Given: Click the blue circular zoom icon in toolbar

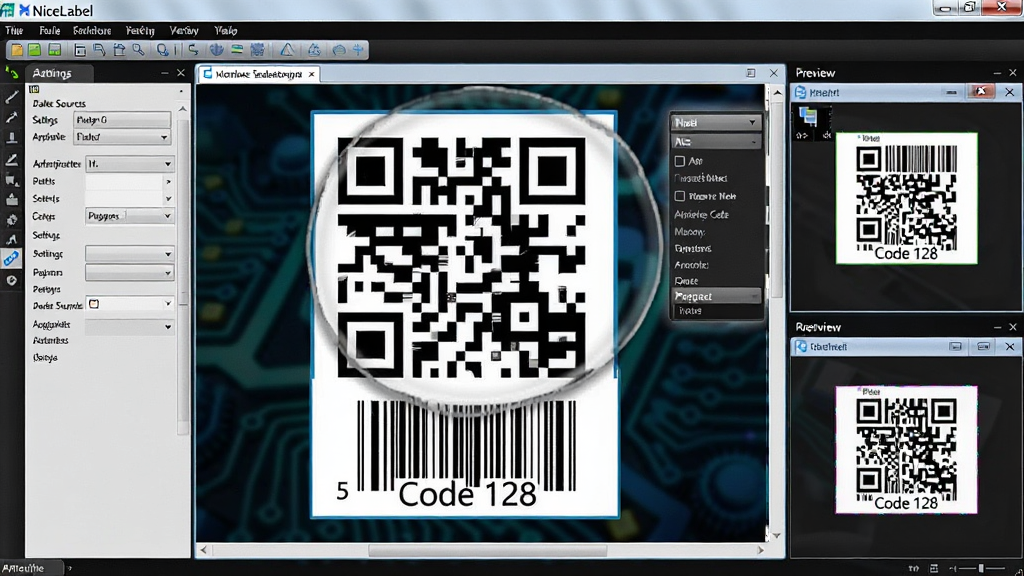Looking at the screenshot, I should (163, 50).
